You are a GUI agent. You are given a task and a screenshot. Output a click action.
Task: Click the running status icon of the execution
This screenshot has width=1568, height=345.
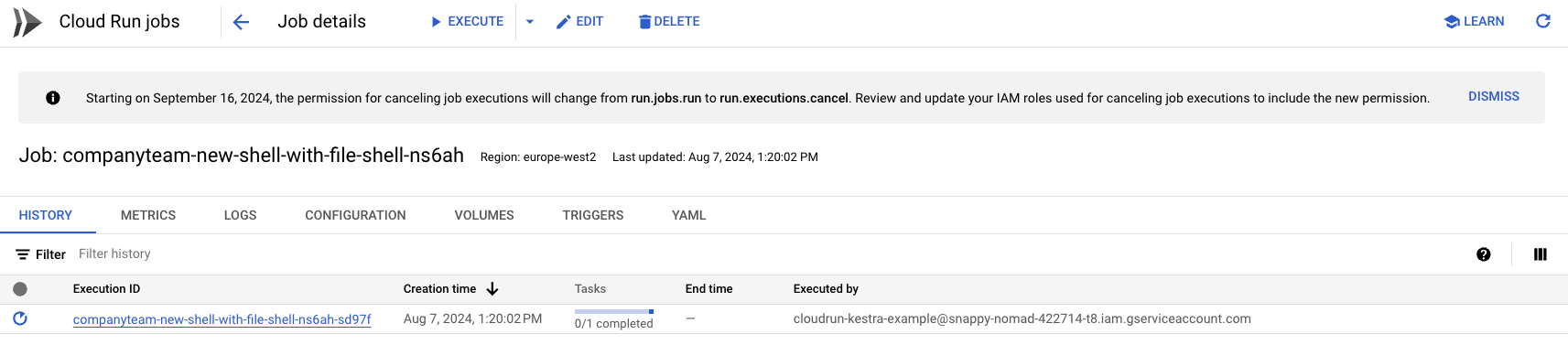[x=20, y=318]
